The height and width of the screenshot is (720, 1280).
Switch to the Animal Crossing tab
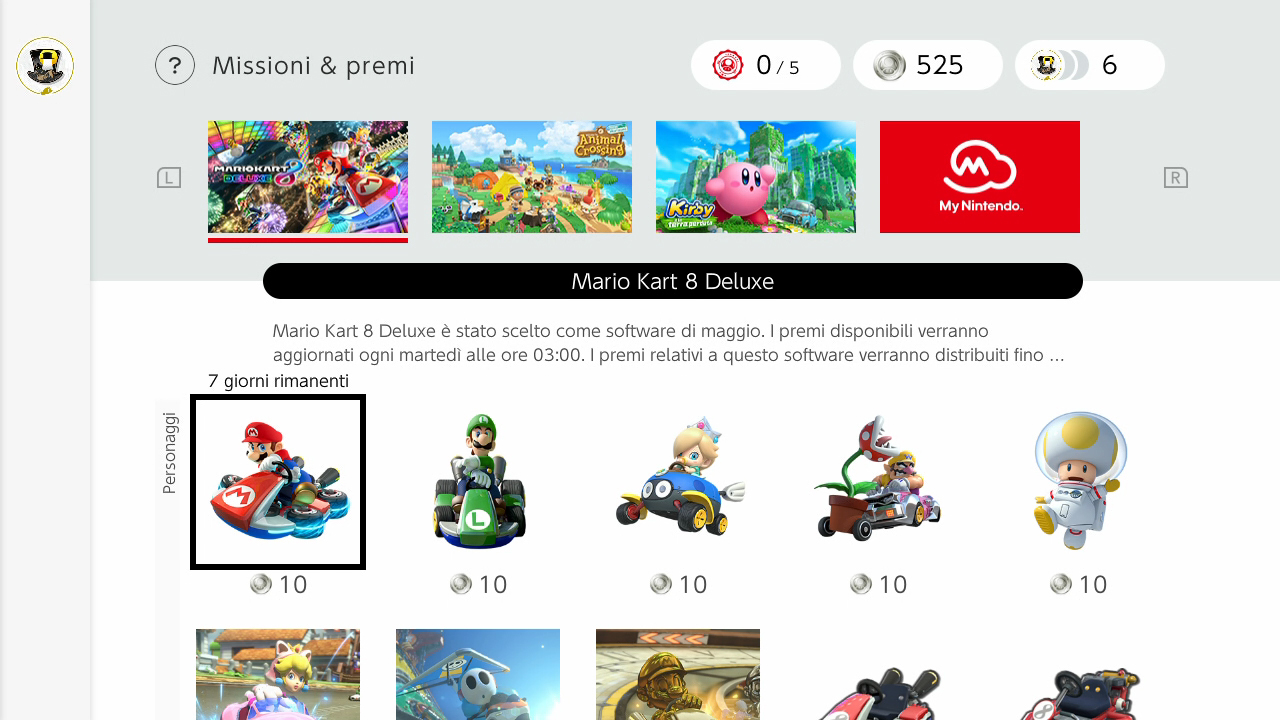[x=532, y=177]
